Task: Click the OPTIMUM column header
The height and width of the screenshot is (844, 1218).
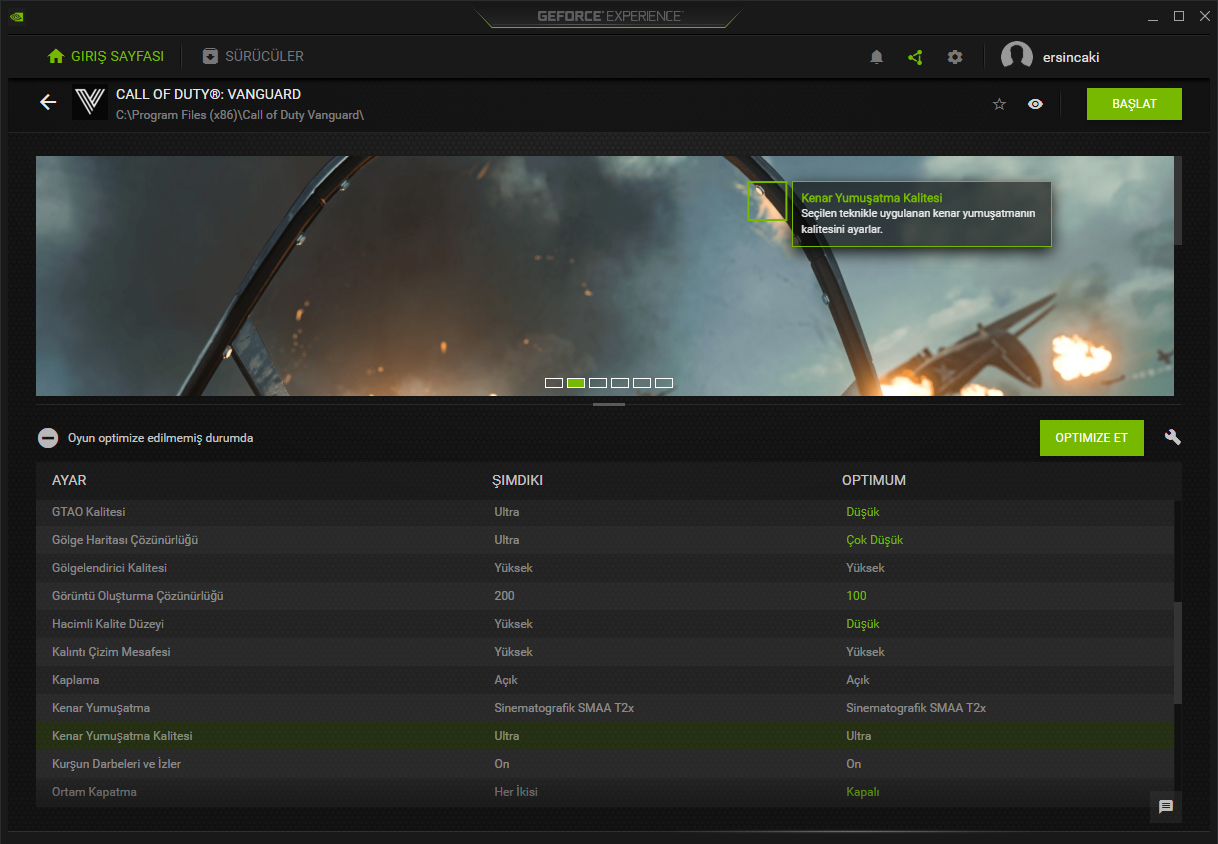Action: pos(874,481)
